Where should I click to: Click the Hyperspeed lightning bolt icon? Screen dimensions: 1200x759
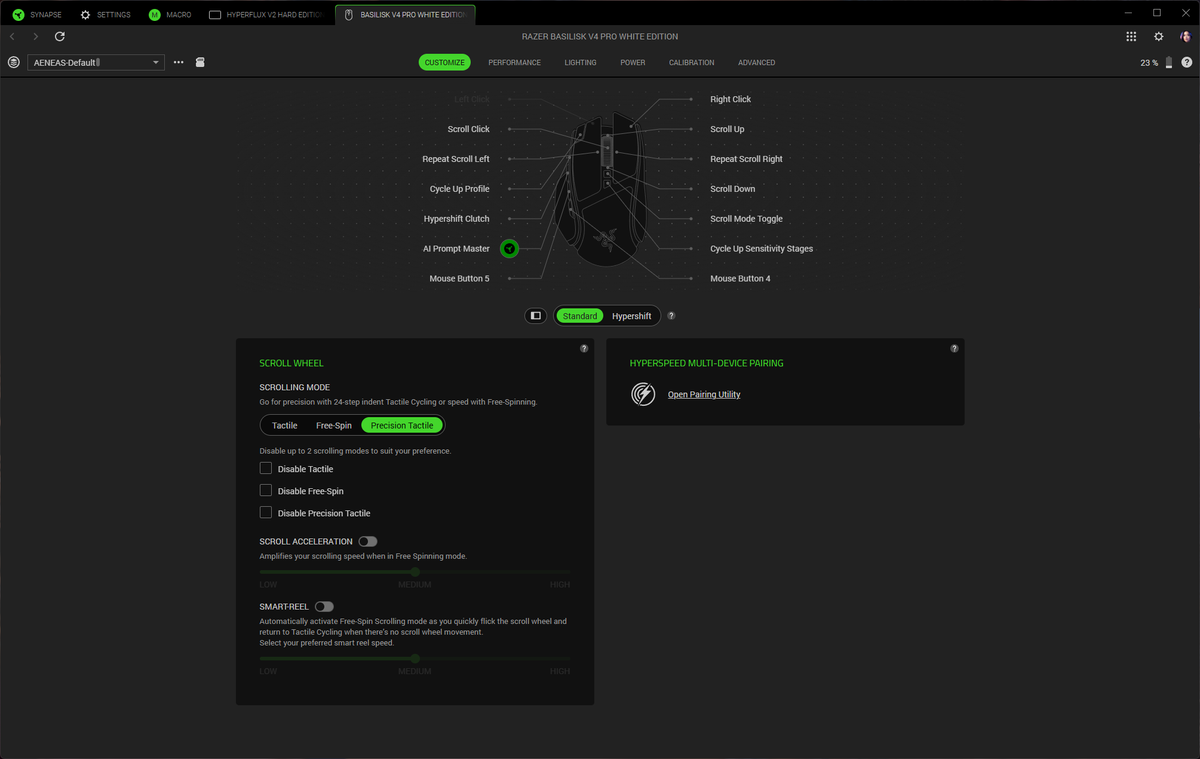point(643,394)
